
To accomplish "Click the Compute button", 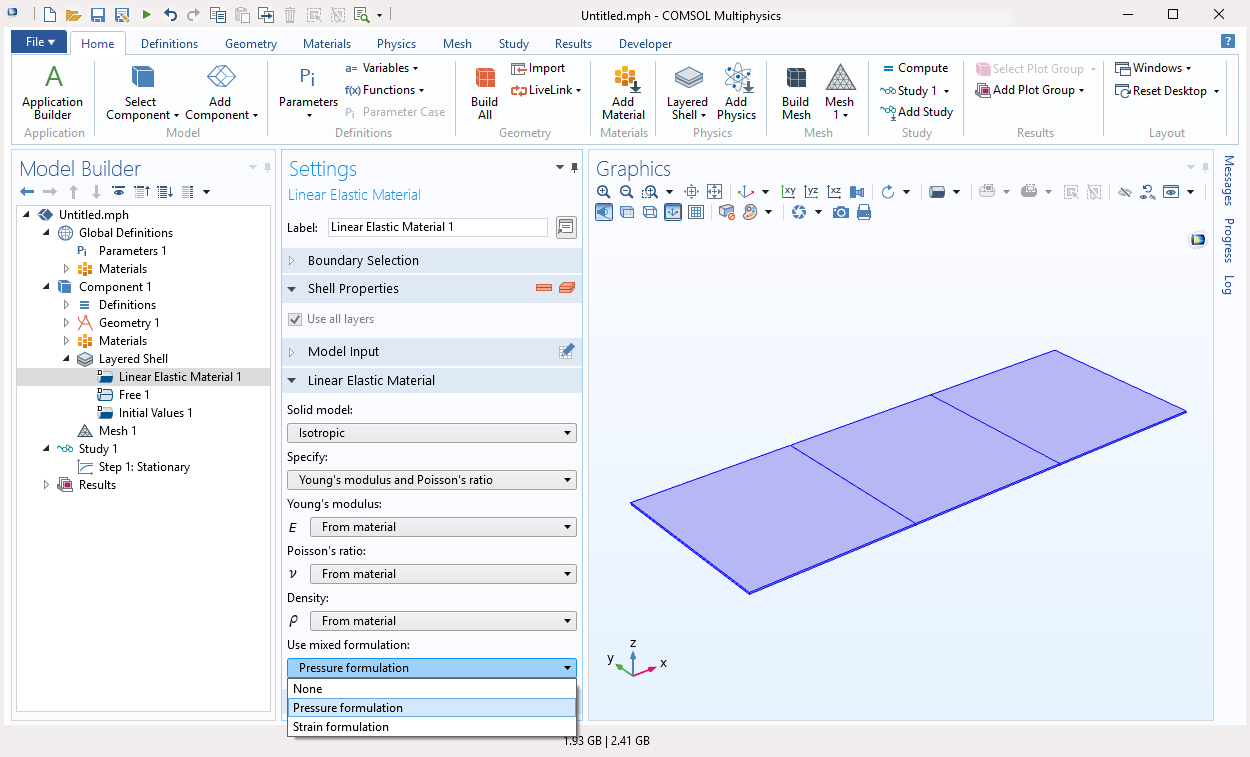I will click(x=915, y=68).
